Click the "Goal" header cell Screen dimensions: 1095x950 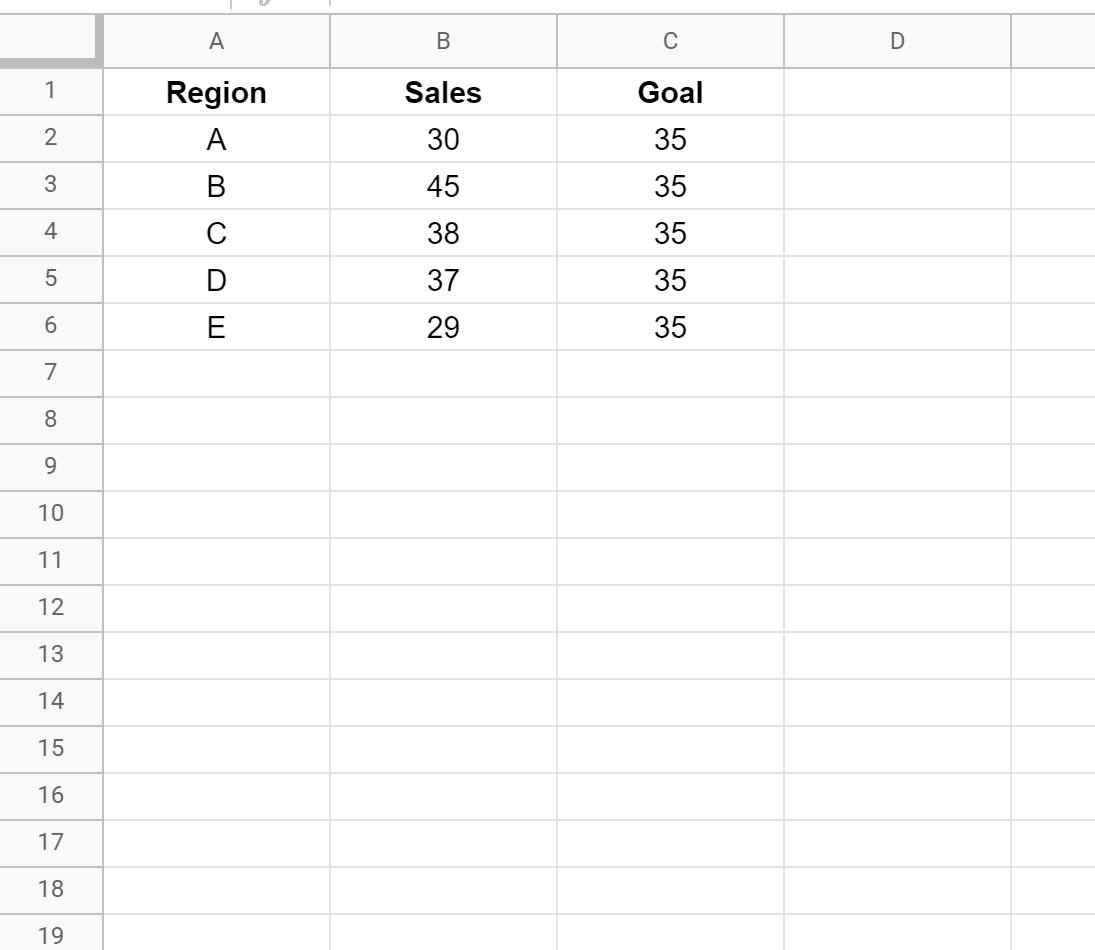click(670, 93)
